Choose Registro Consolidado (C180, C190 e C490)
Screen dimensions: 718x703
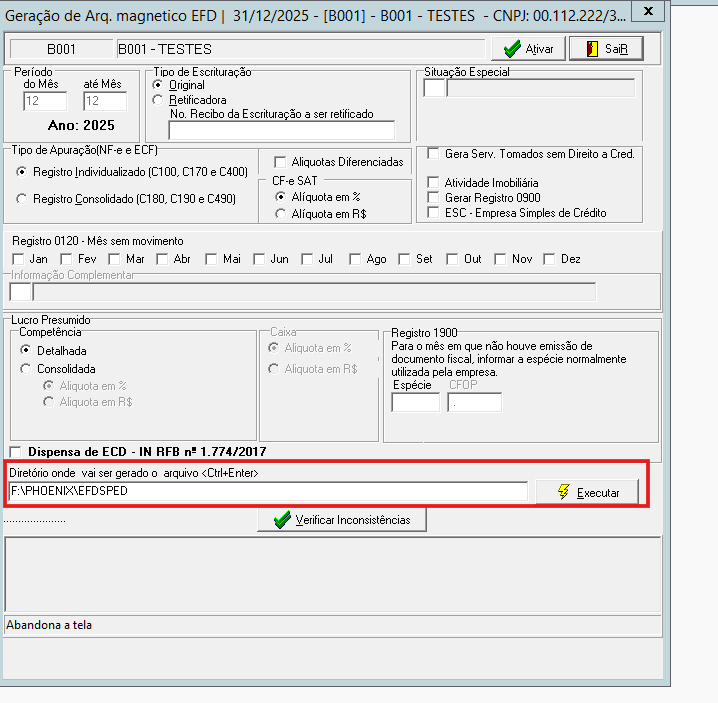pyautogui.click(x=21, y=199)
